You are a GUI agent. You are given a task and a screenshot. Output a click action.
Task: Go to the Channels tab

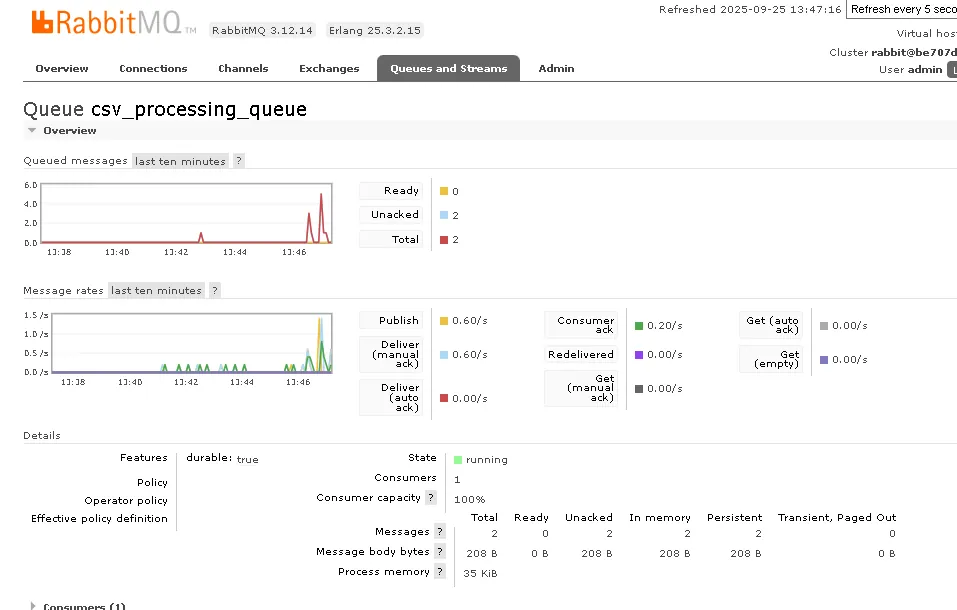pyautogui.click(x=243, y=68)
